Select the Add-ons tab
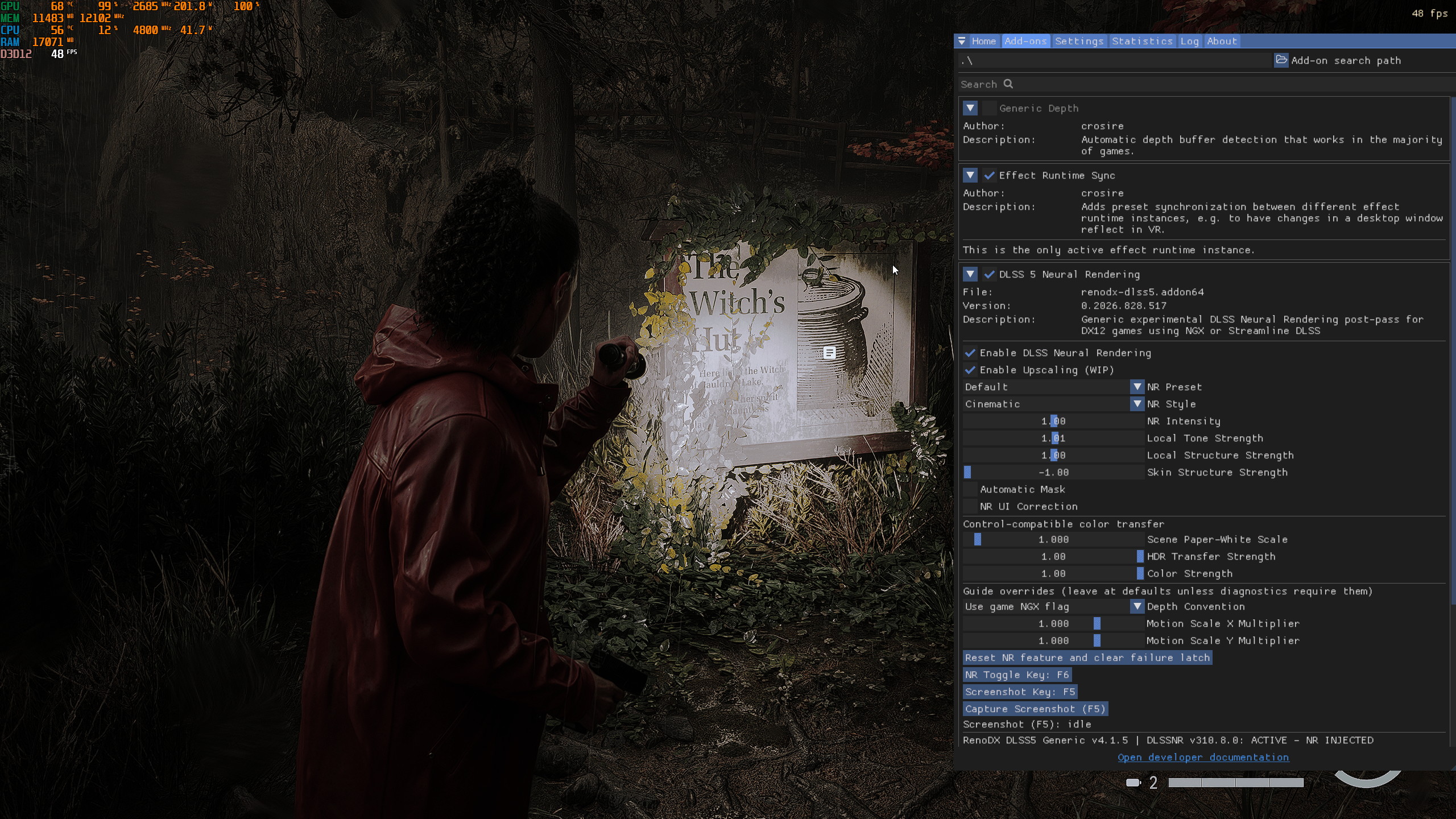The image size is (1456, 819). [1025, 41]
